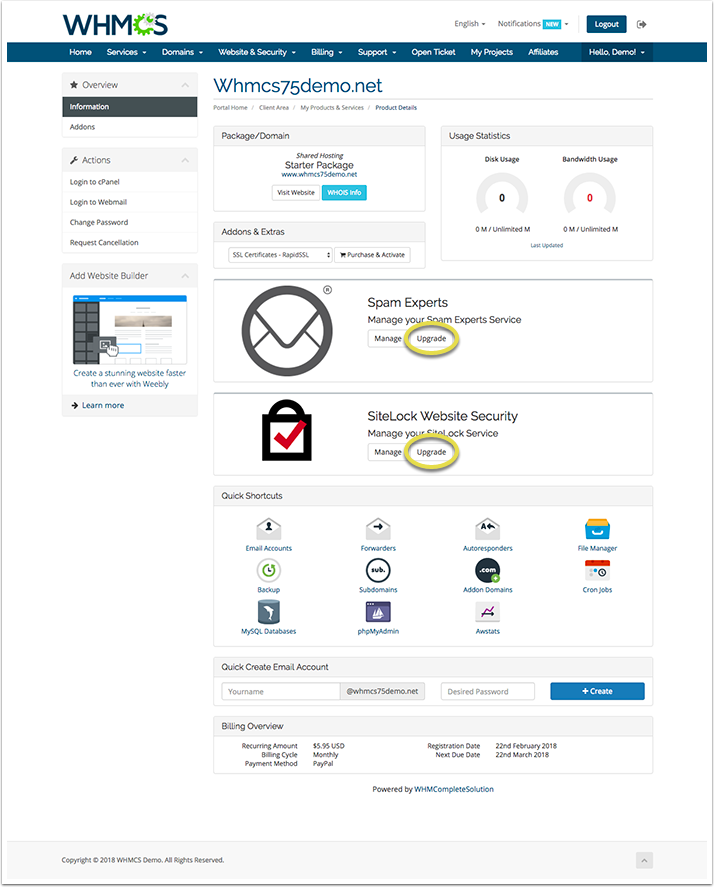This screenshot has height=887, width=714.
Task: Open the MySQL Databases shortcut icon
Action: pos(269,612)
